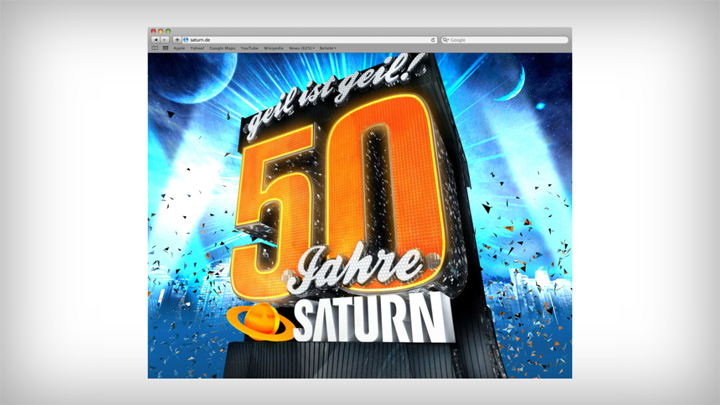This screenshot has height=405, width=720.
Task: Reload the page using the refresh icon
Action: tap(433, 40)
